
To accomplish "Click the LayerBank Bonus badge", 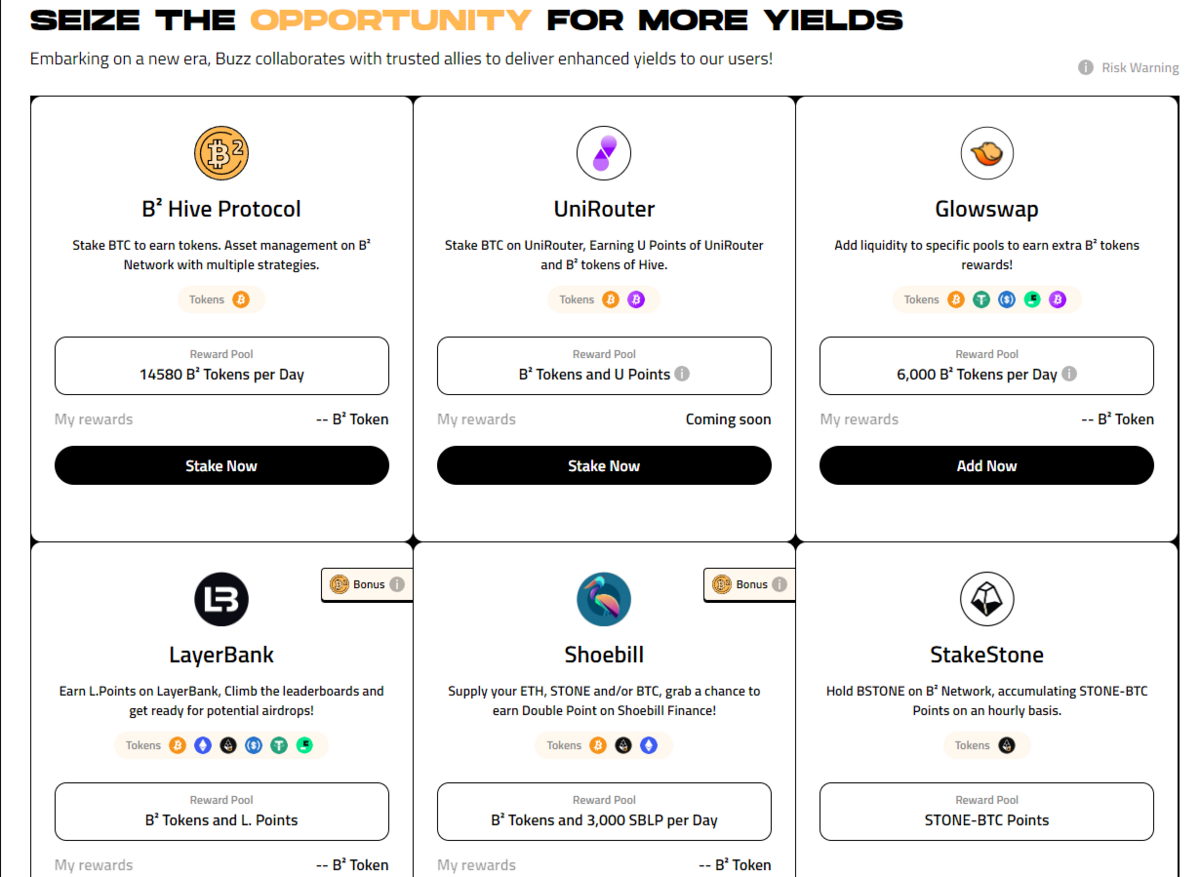I will (x=366, y=584).
